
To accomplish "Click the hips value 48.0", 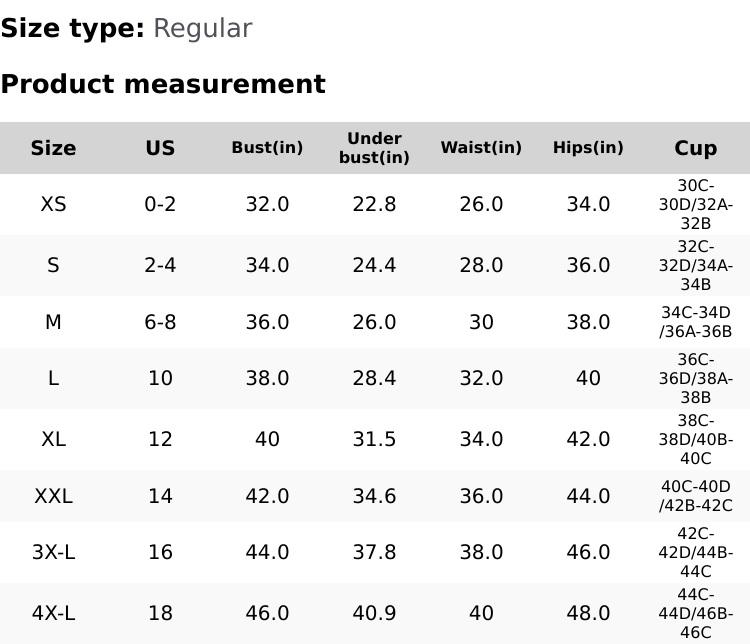I will point(588,613).
